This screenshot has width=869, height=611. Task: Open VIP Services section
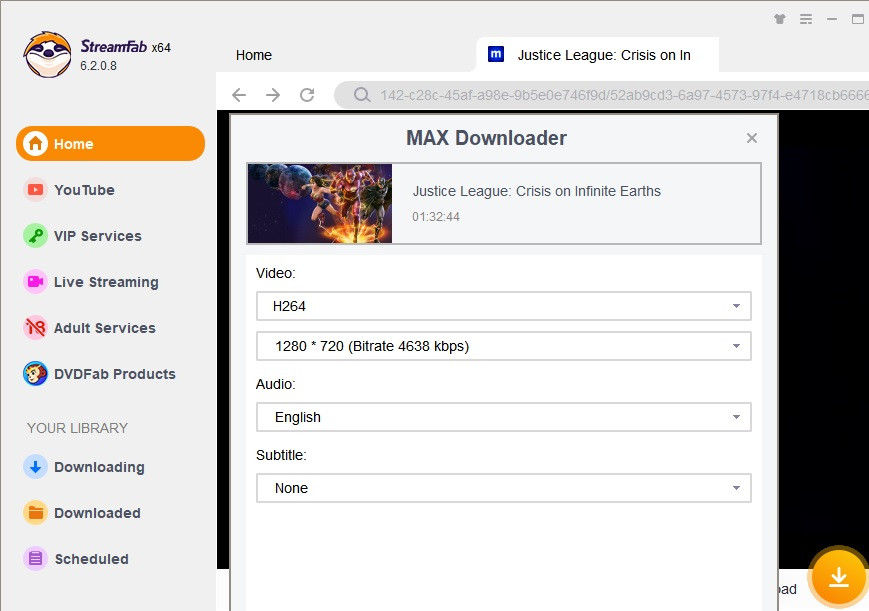pos(98,236)
